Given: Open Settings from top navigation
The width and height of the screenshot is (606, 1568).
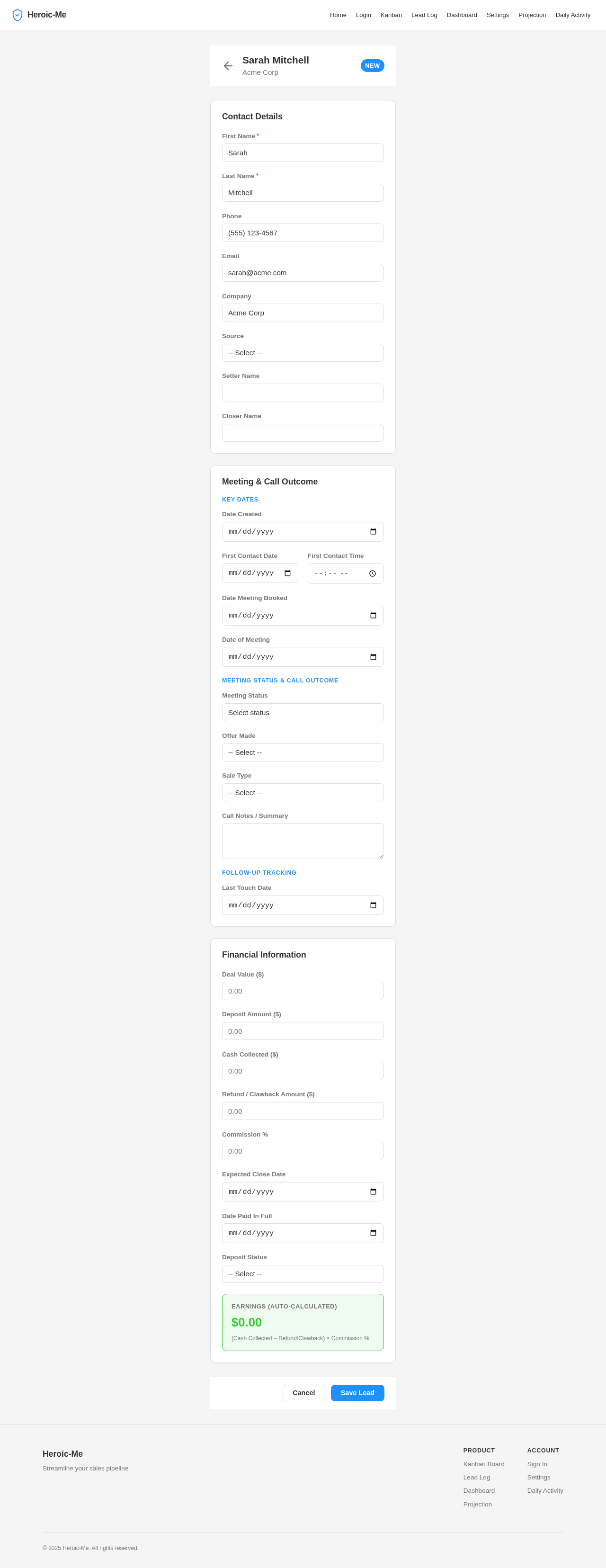Looking at the screenshot, I should [x=498, y=15].
